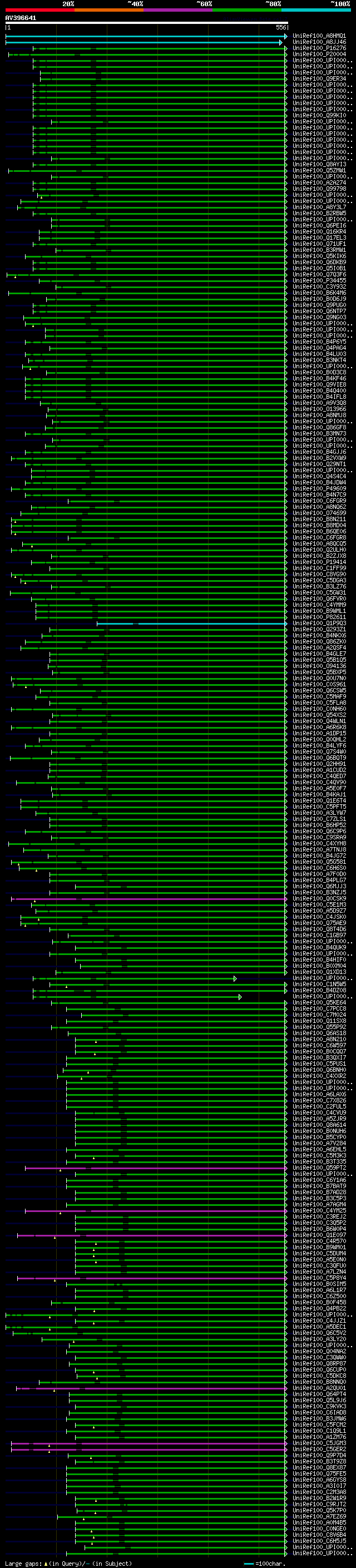Open hit UniRef100_P16276
Image resolution: width=356 pixels, height=1568 pixels.
[319, 48]
